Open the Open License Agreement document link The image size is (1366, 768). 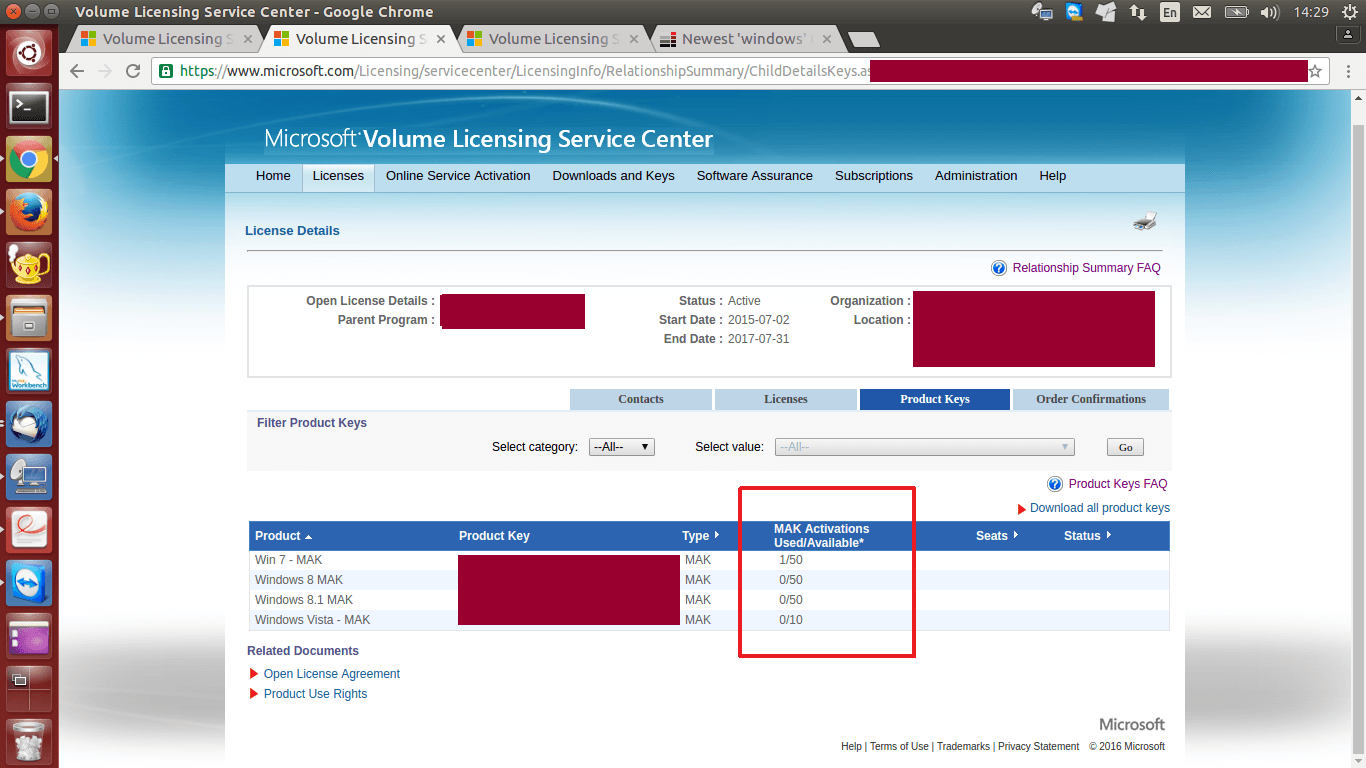tap(332, 674)
